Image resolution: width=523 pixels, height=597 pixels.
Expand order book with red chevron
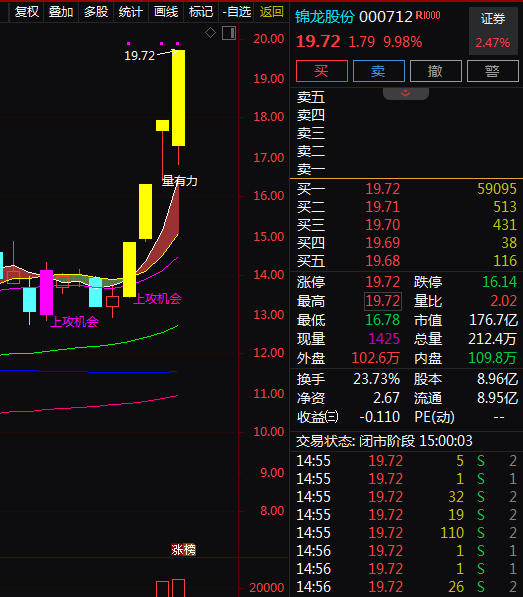pyautogui.click(x=405, y=93)
